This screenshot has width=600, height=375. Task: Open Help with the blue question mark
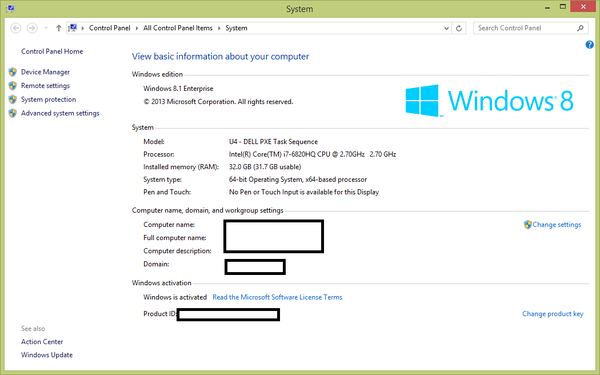click(x=589, y=45)
